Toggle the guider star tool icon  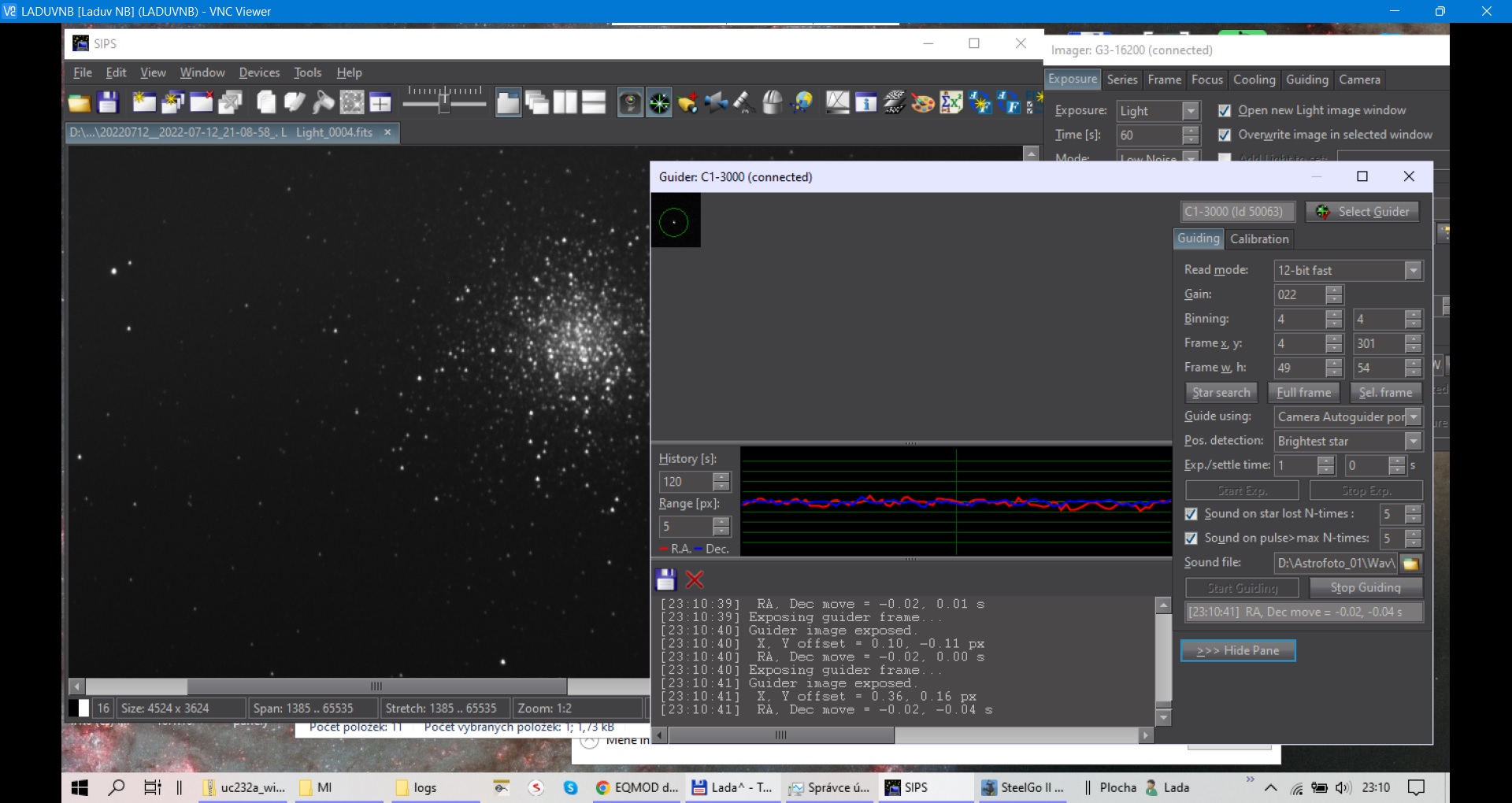(659, 102)
